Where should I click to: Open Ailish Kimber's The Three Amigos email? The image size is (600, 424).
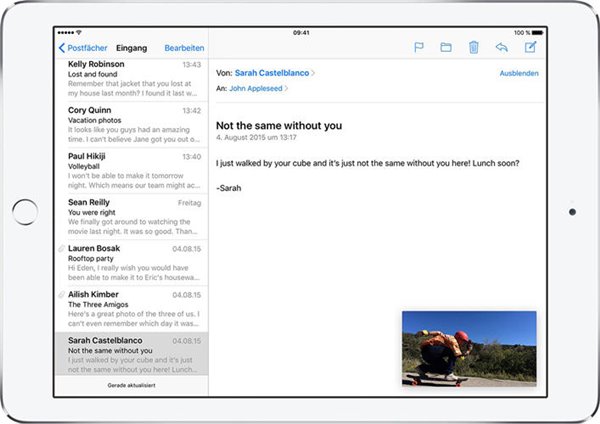point(134,306)
